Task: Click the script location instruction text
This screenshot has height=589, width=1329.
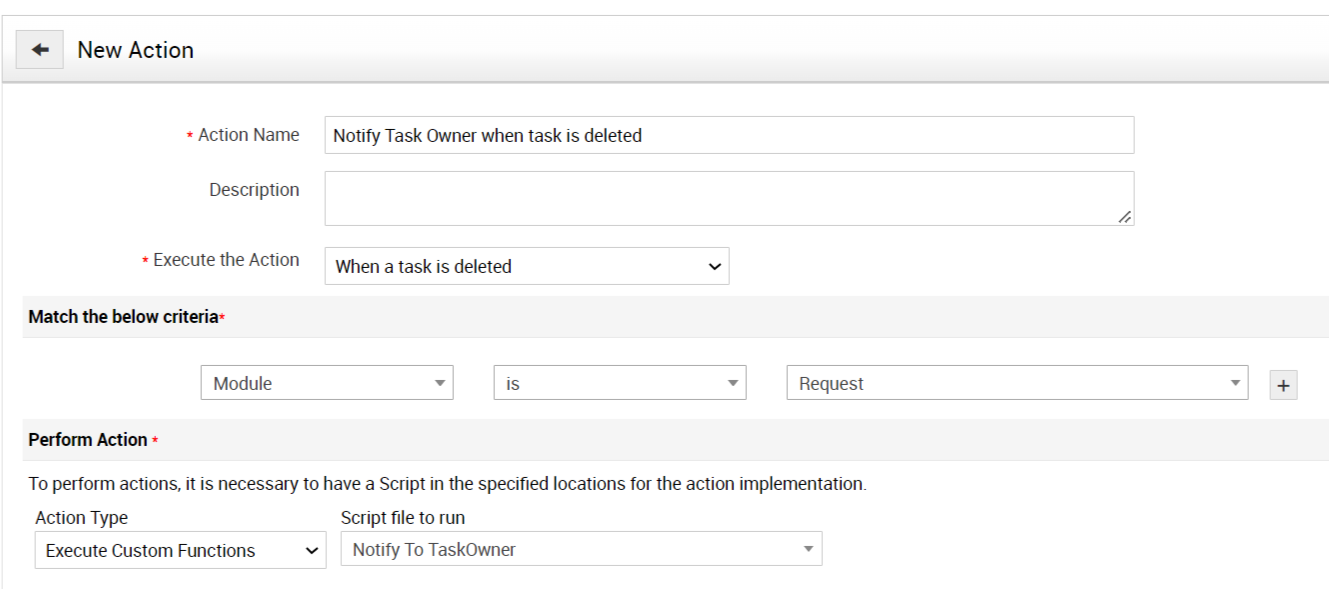Action: (447, 484)
